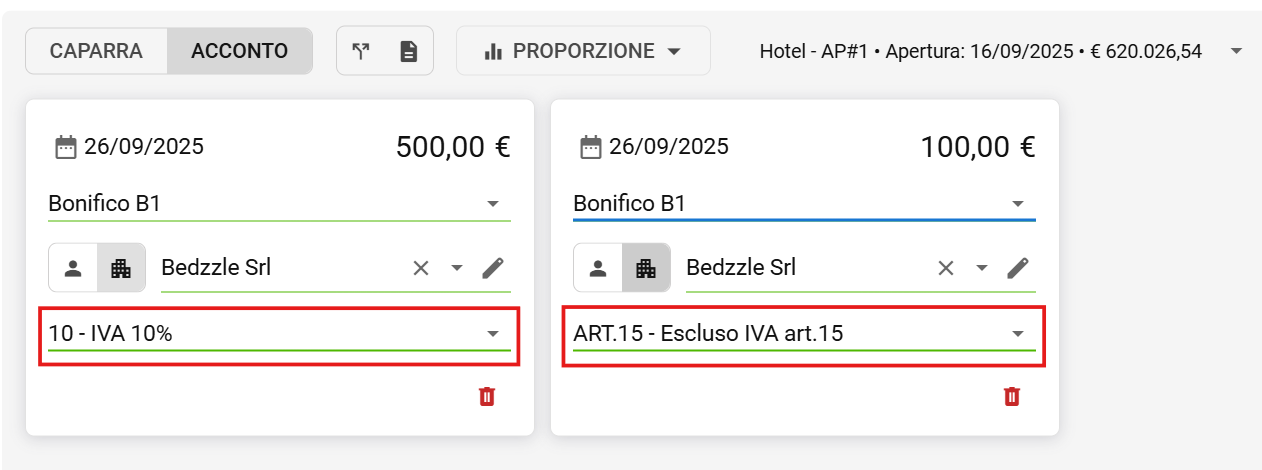Open Bonifico B1 dropdown in the 100,00 € card
The width and height of the screenshot is (1262, 470).
click(1017, 204)
